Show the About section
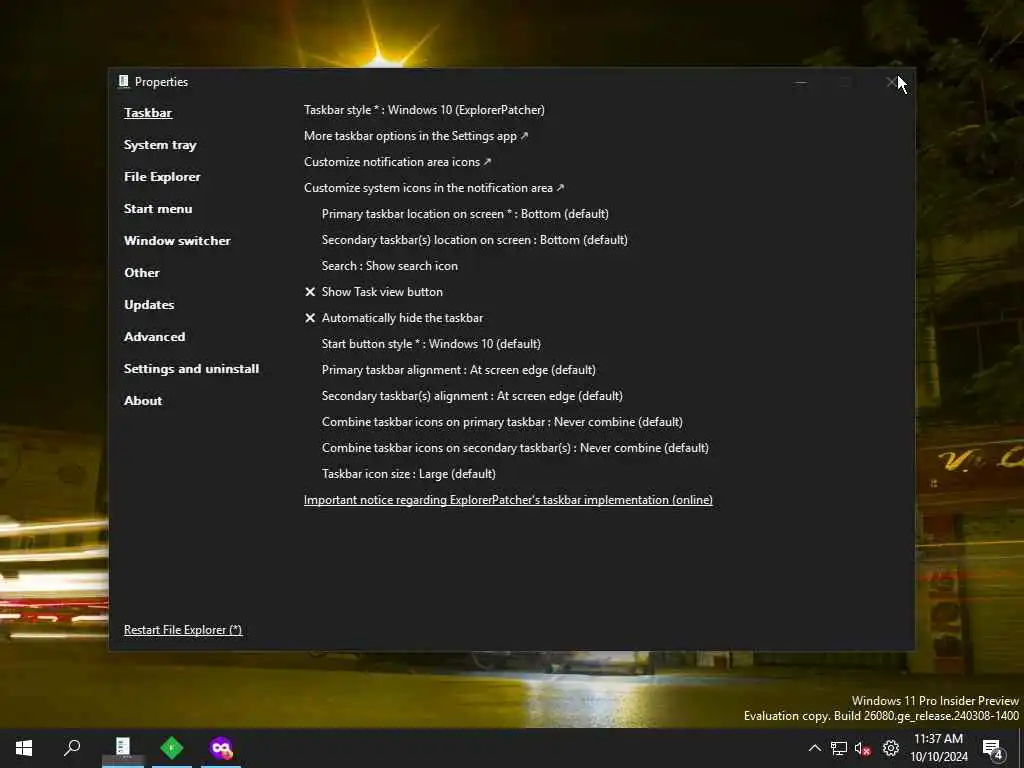The height and width of the screenshot is (768, 1024). coord(143,400)
